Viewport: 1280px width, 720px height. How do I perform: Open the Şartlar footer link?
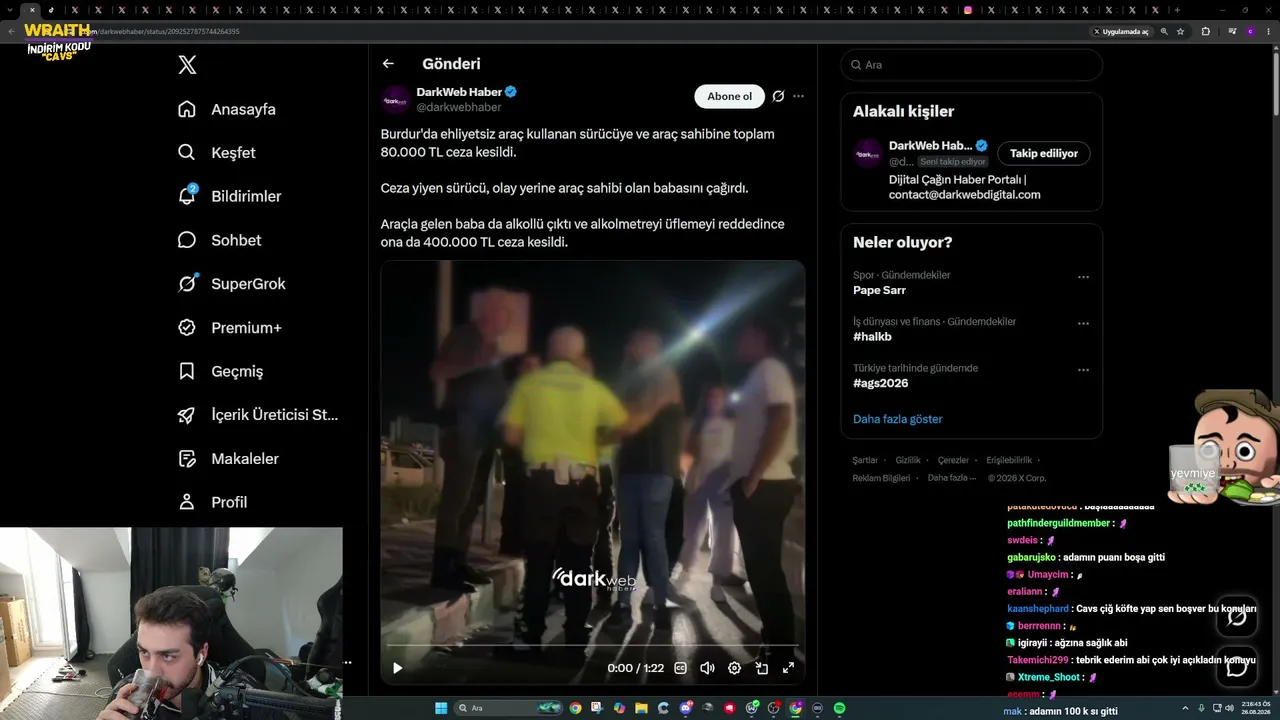[865, 460]
